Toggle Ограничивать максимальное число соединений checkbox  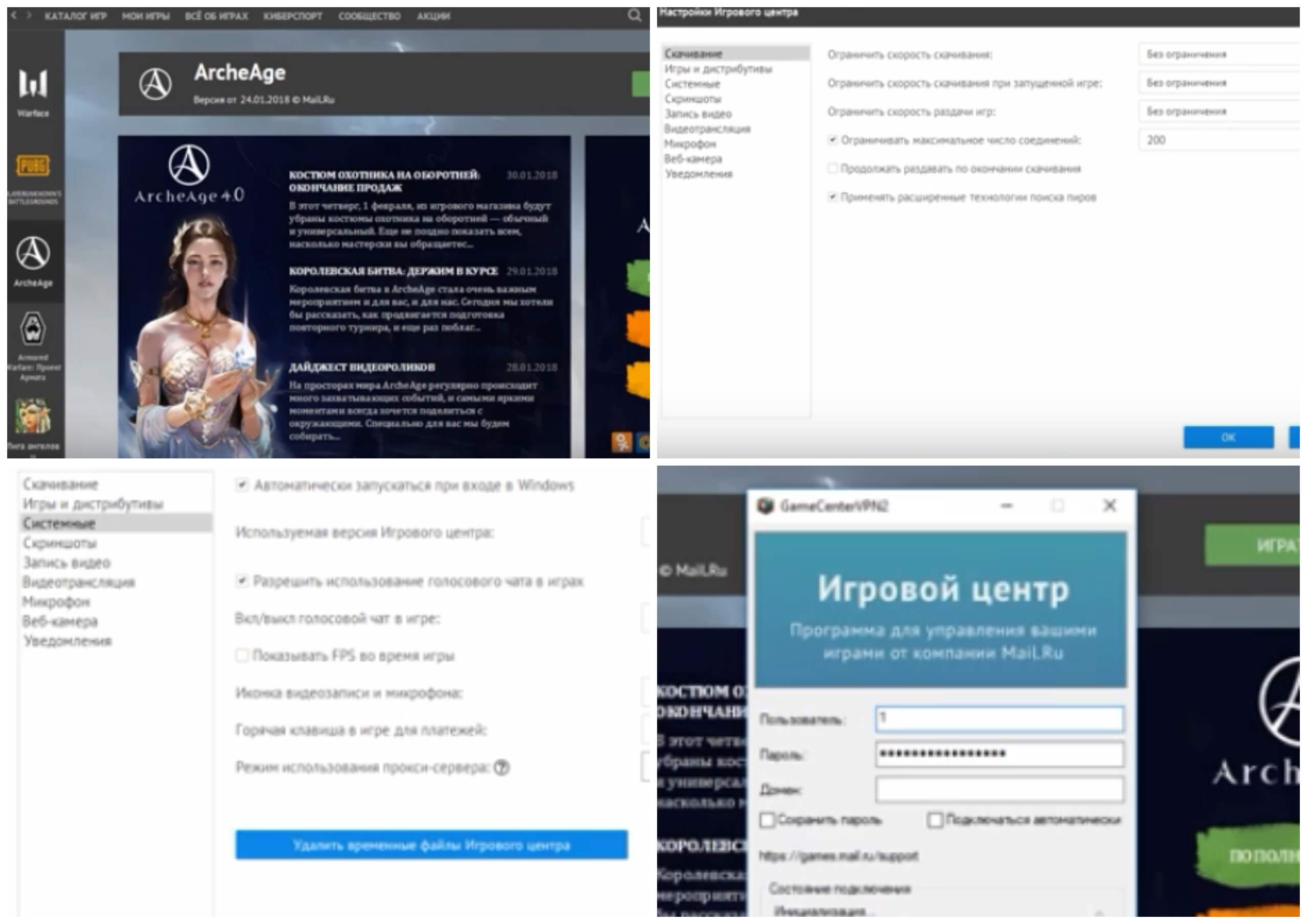tap(832, 140)
